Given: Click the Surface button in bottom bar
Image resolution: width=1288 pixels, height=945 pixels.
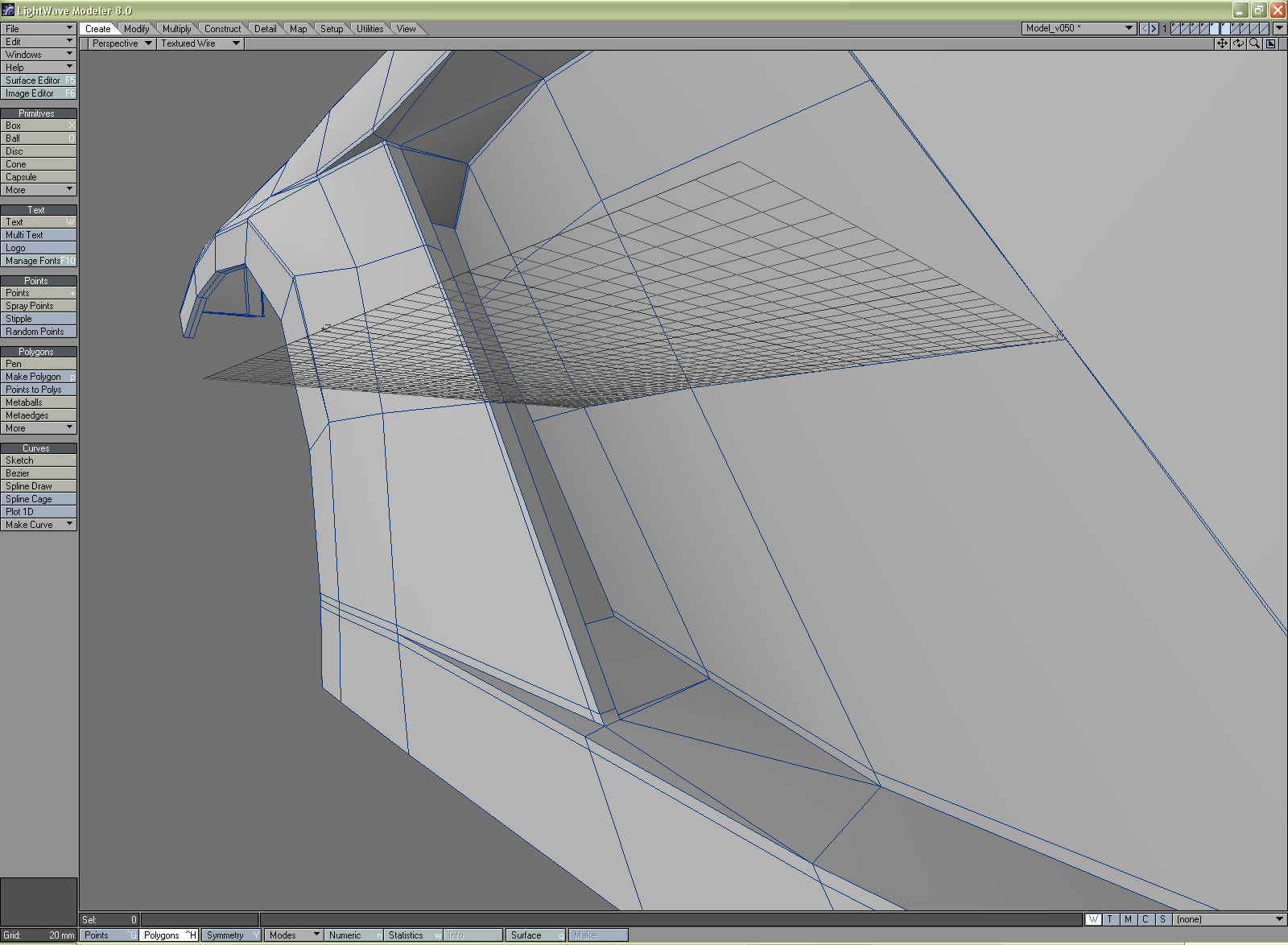Looking at the screenshot, I should click(x=535, y=935).
